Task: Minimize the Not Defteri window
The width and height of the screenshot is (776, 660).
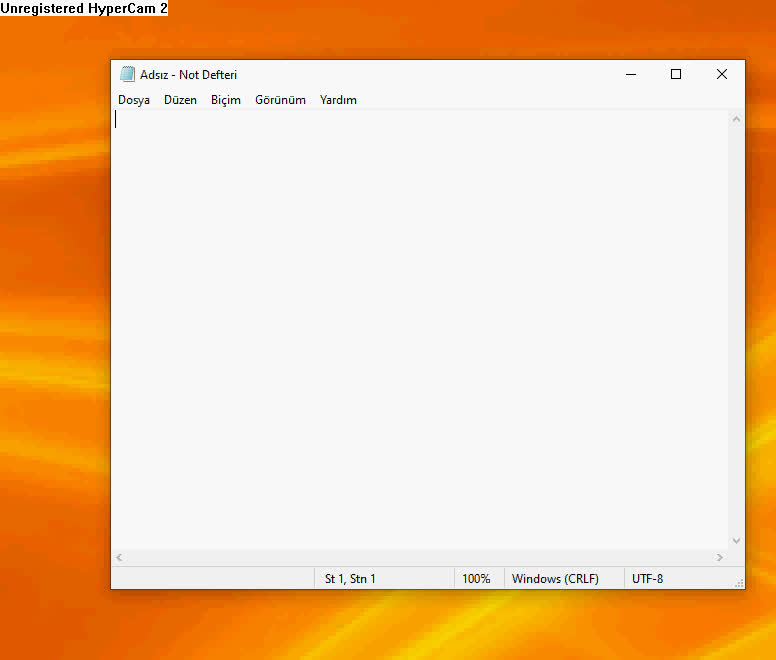Action: coord(631,74)
